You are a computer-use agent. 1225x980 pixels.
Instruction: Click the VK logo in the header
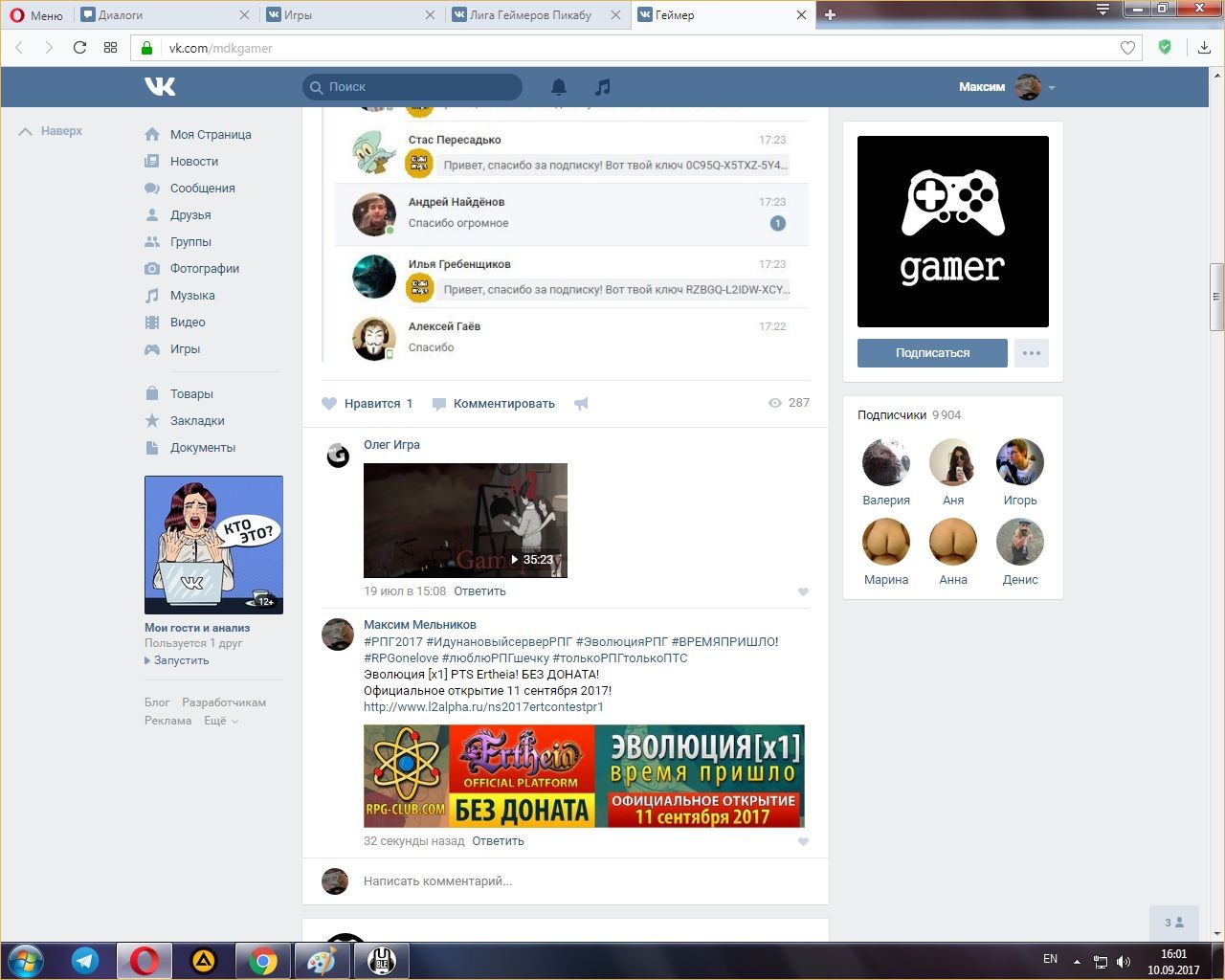pos(160,87)
